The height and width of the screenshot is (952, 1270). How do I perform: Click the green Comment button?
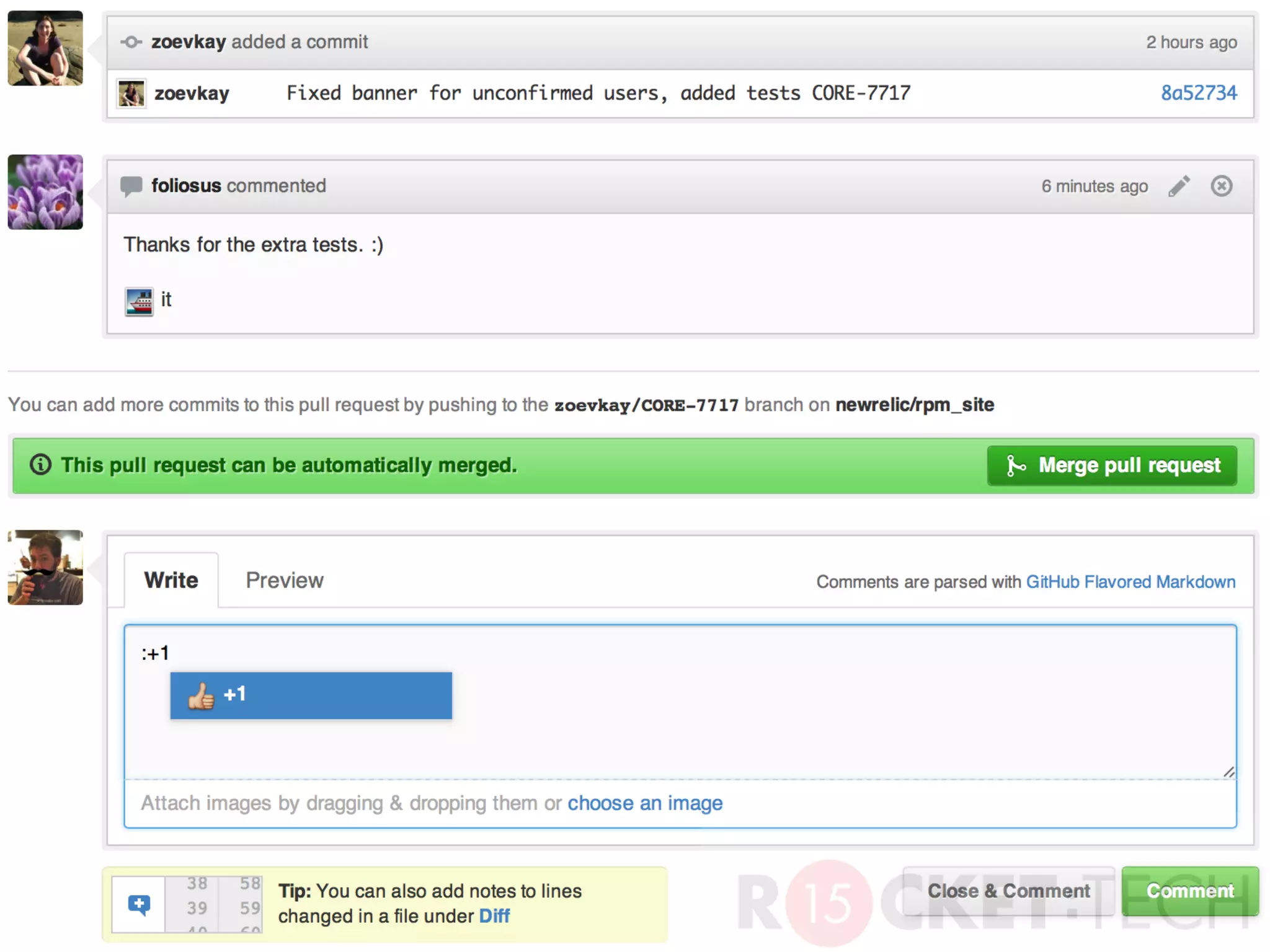[1189, 891]
